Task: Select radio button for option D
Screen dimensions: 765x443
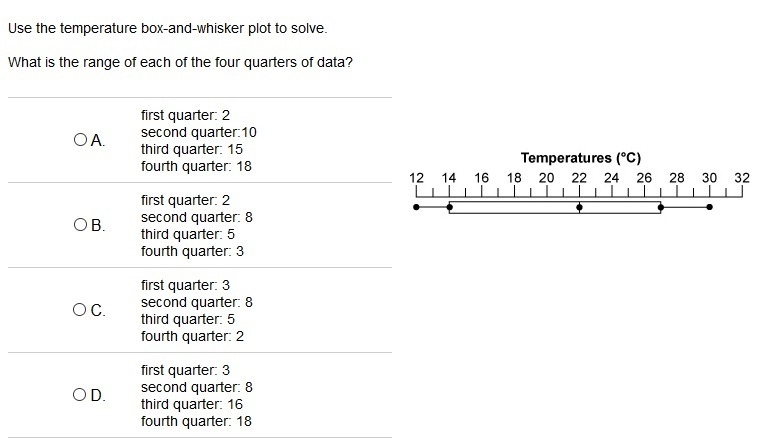Action: pyautogui.click(x=80, y=395)
